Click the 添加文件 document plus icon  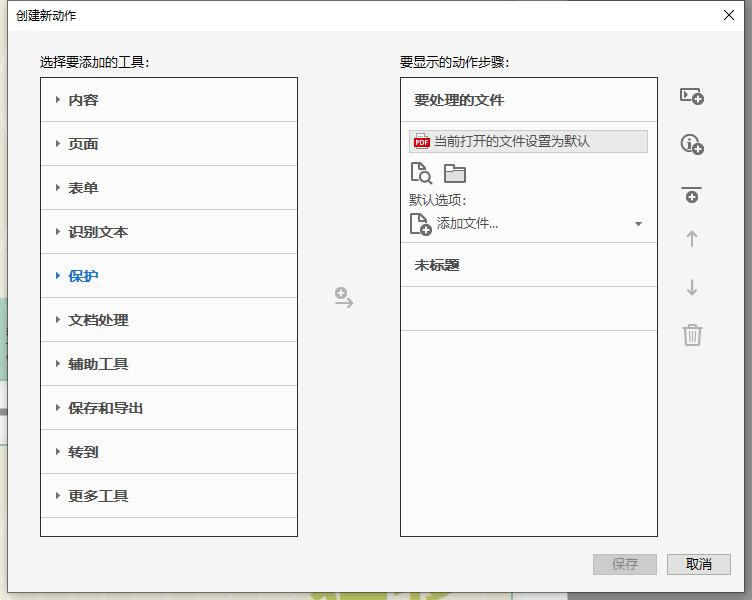(x=421, y=224)
